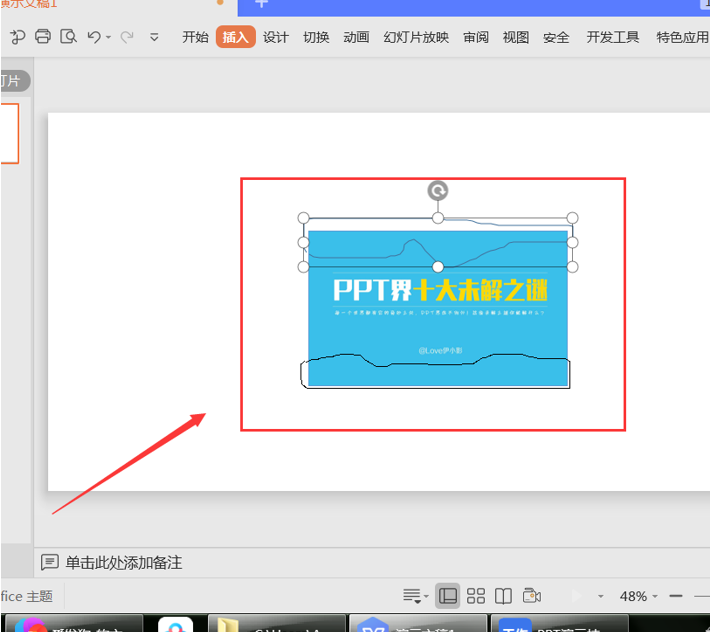Open the folder window in taskbar
Screen dimensions: 710x632
276,624
